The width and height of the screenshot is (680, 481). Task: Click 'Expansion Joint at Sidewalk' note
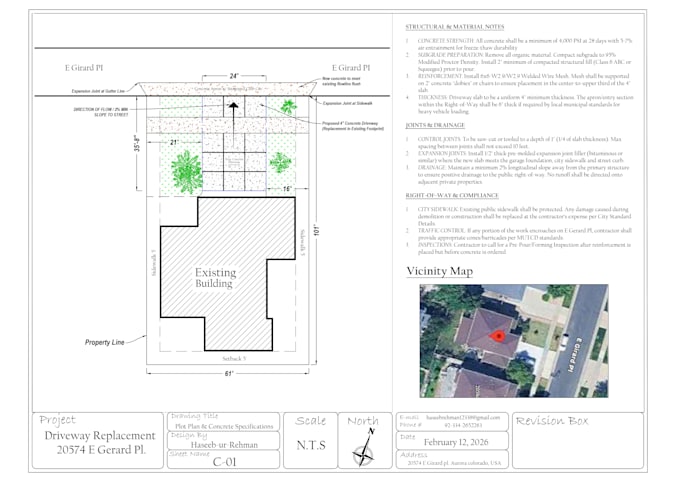347,103
